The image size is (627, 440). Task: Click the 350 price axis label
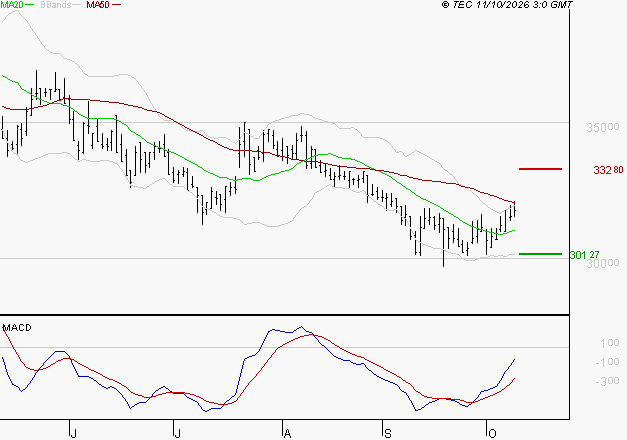tap(603, 128)
